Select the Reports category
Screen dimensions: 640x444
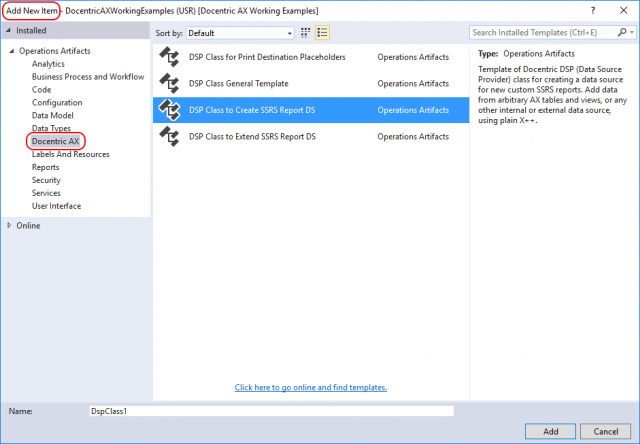coord(46,167)
